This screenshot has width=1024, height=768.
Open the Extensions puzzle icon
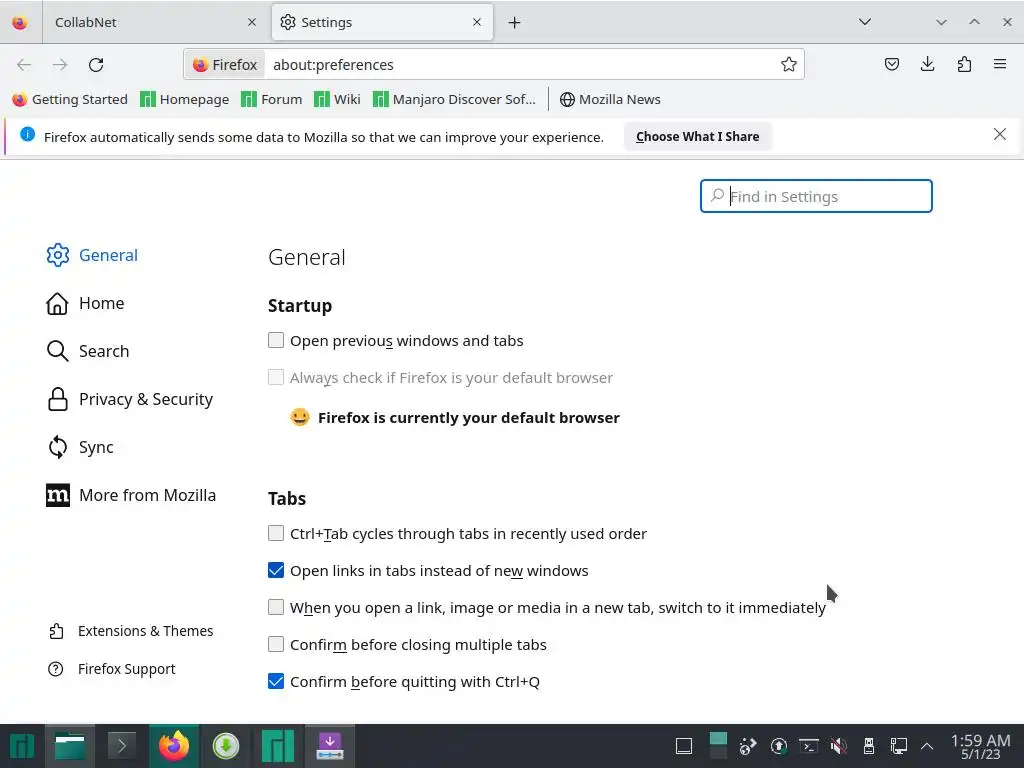coord(964,64)
